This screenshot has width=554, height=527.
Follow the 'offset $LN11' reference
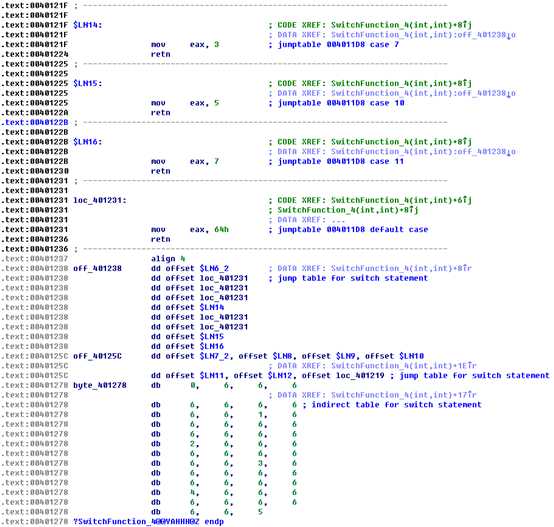[195, 375]
